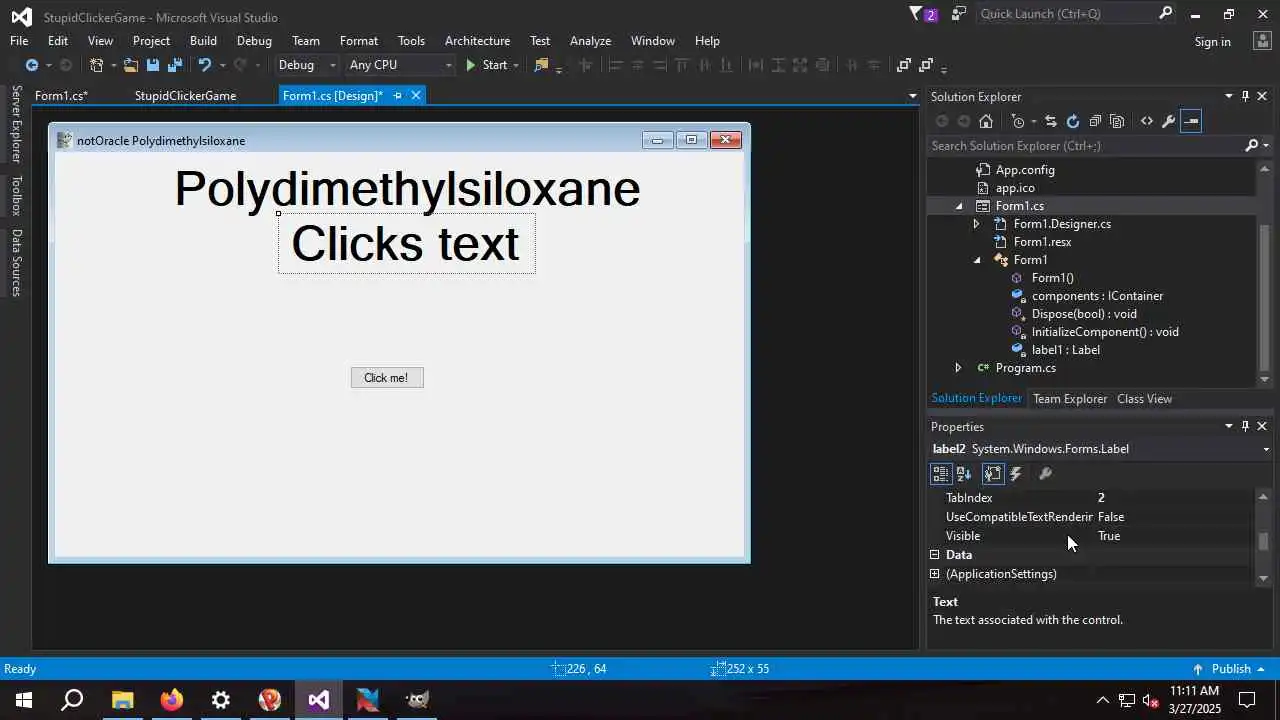Open the Debug menu
Viewport: 1280px width, 720px height.
coord(254,41)
